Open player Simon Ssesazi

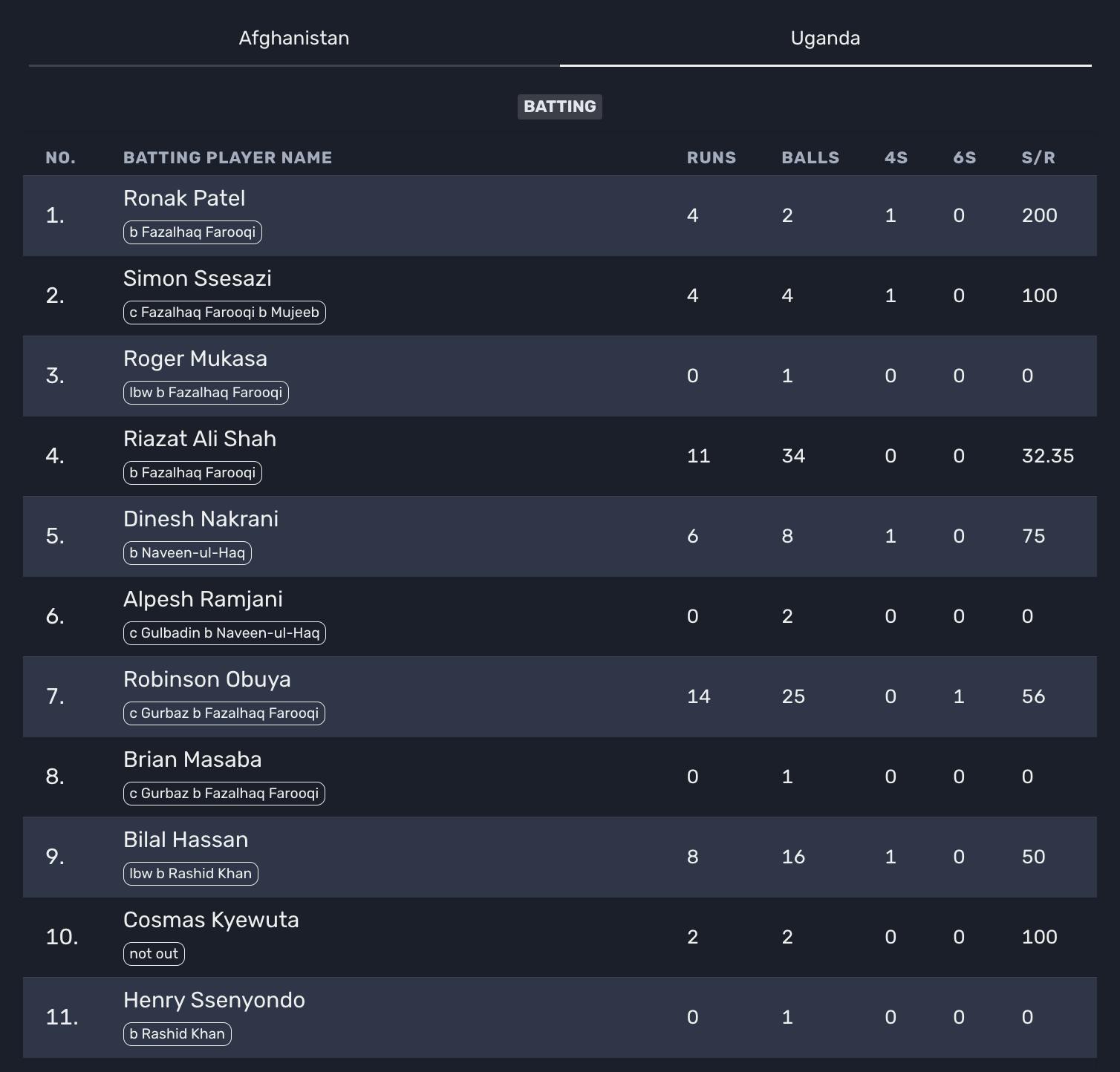[x=198, y=278]
